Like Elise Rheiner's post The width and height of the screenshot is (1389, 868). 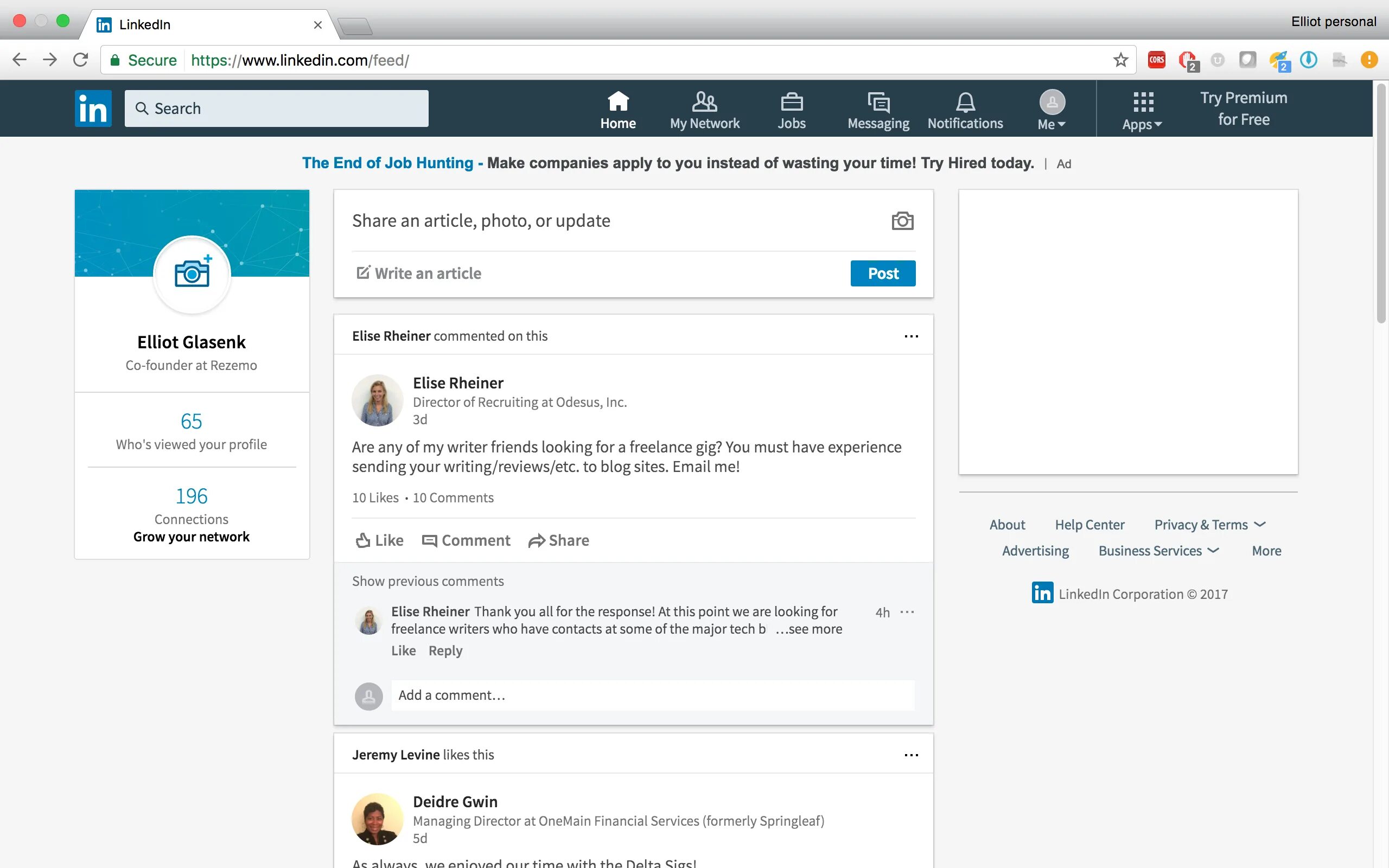tap(379, 540)
